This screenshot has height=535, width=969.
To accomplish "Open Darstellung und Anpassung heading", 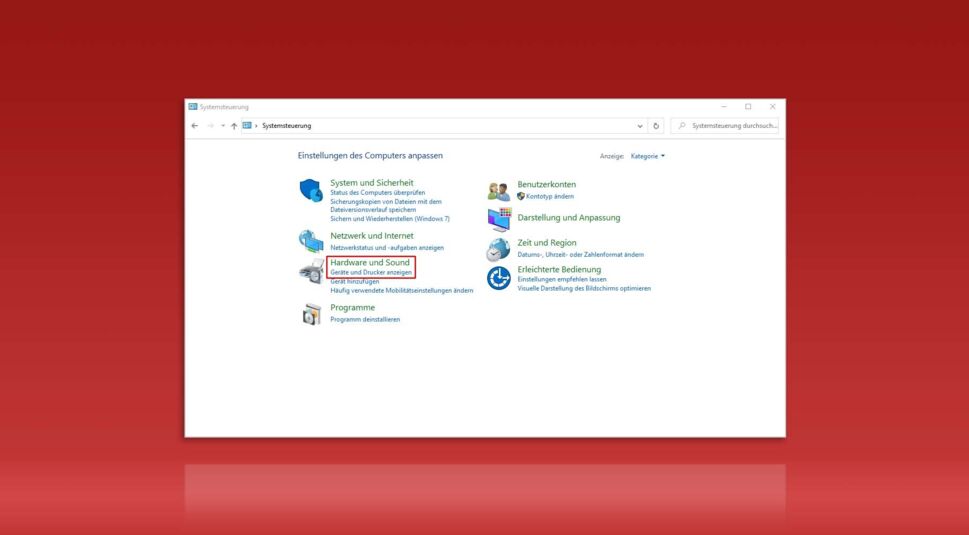I will tap(569, 218).
